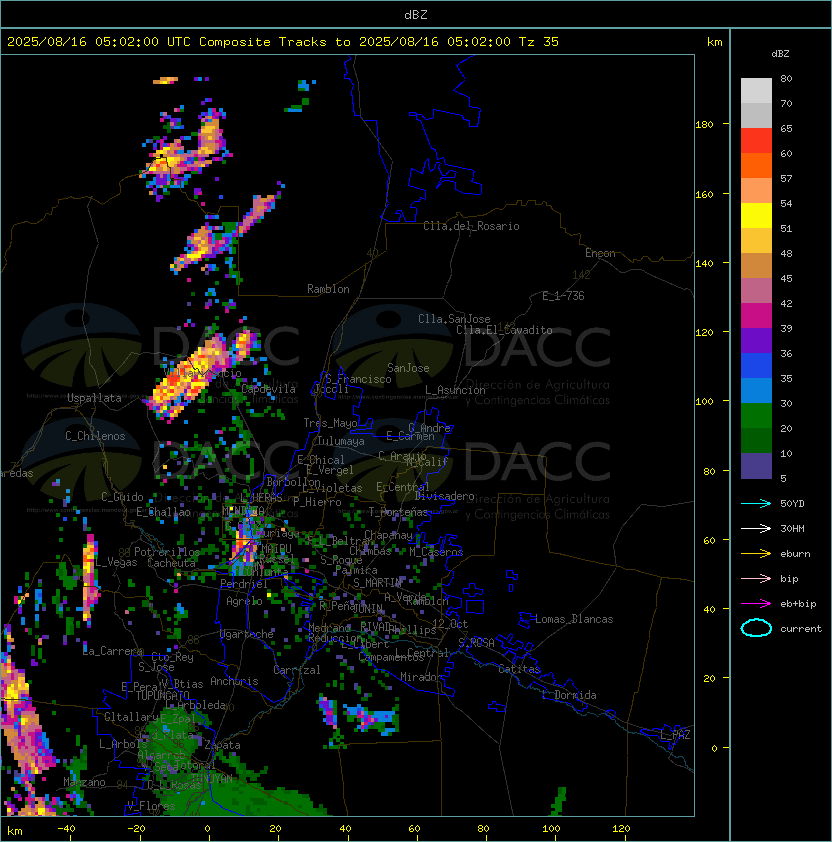
Task: Click the '50YD' legend label
Action: [792, 504]
